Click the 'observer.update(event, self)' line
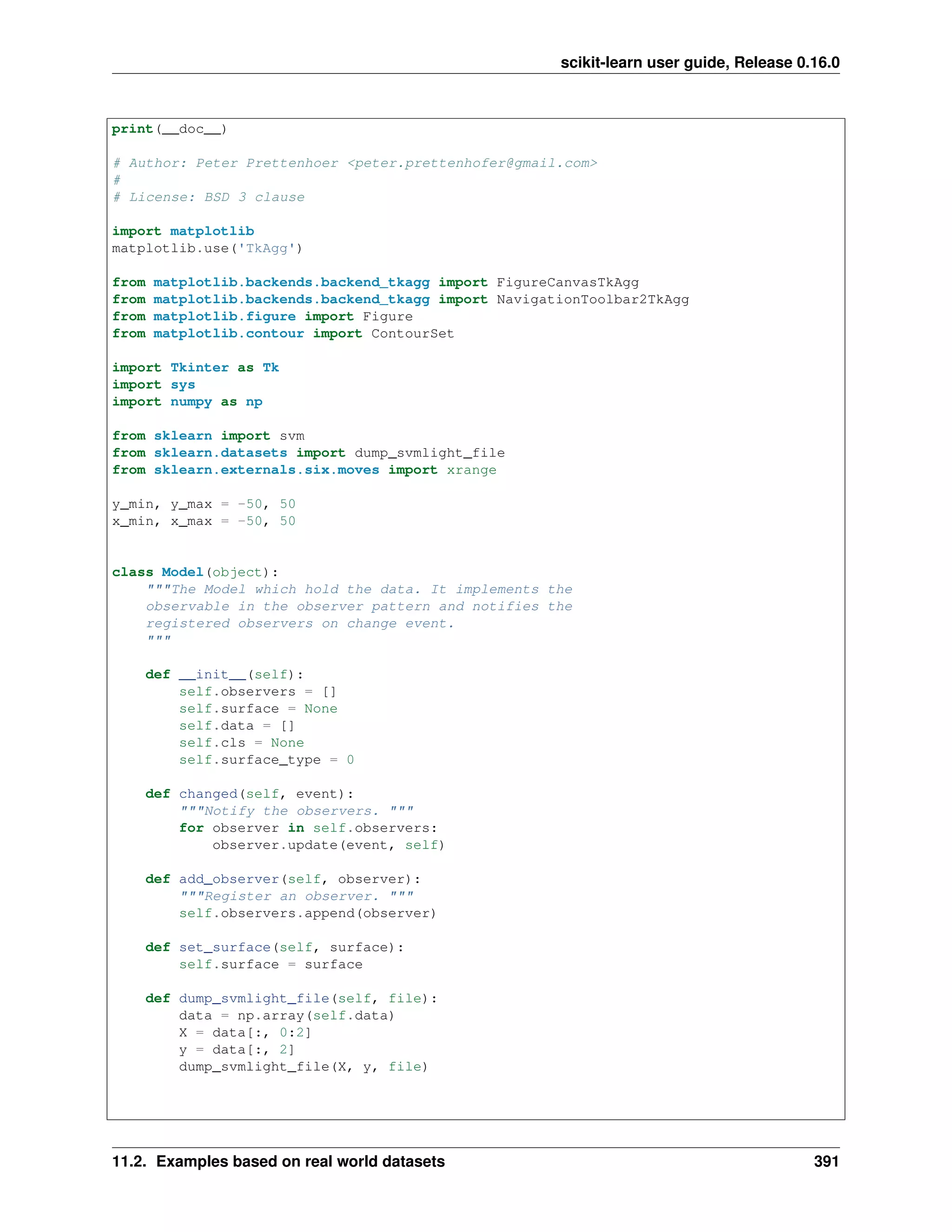The height and width of the screenshot is (1232, 952). [x=328, y=846]
